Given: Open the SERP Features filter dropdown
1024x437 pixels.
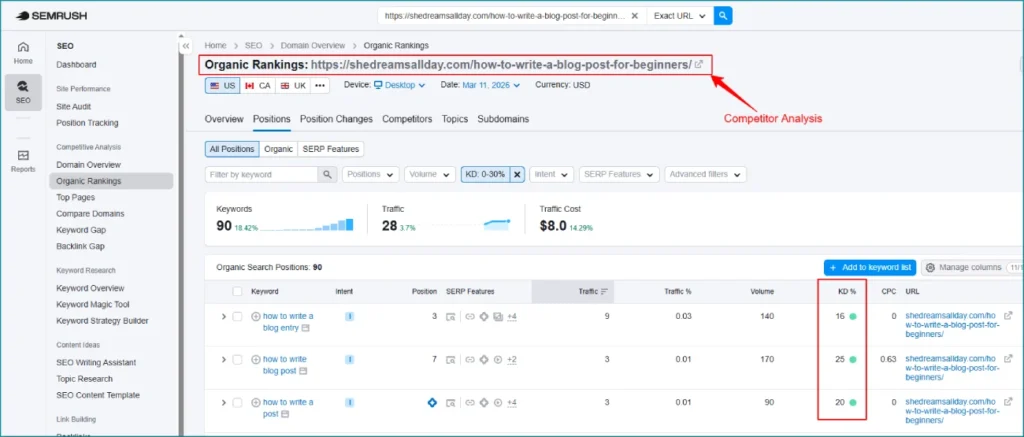Looking at the screenshot, I should click(619, 174).
